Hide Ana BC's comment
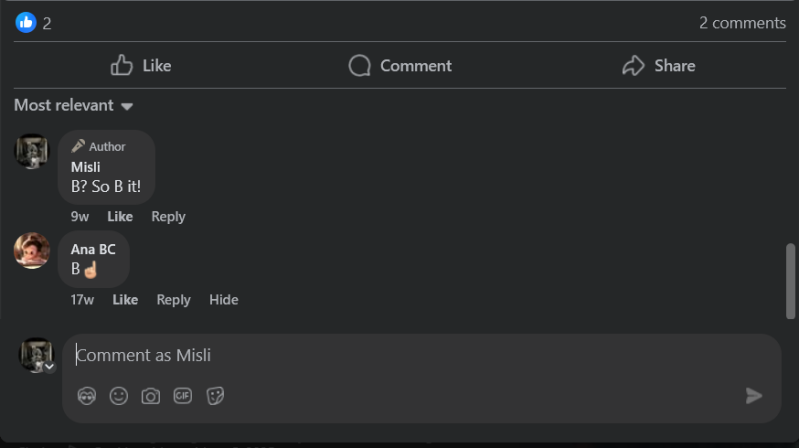This screenshot has width=799, height=448. [224, 300]
